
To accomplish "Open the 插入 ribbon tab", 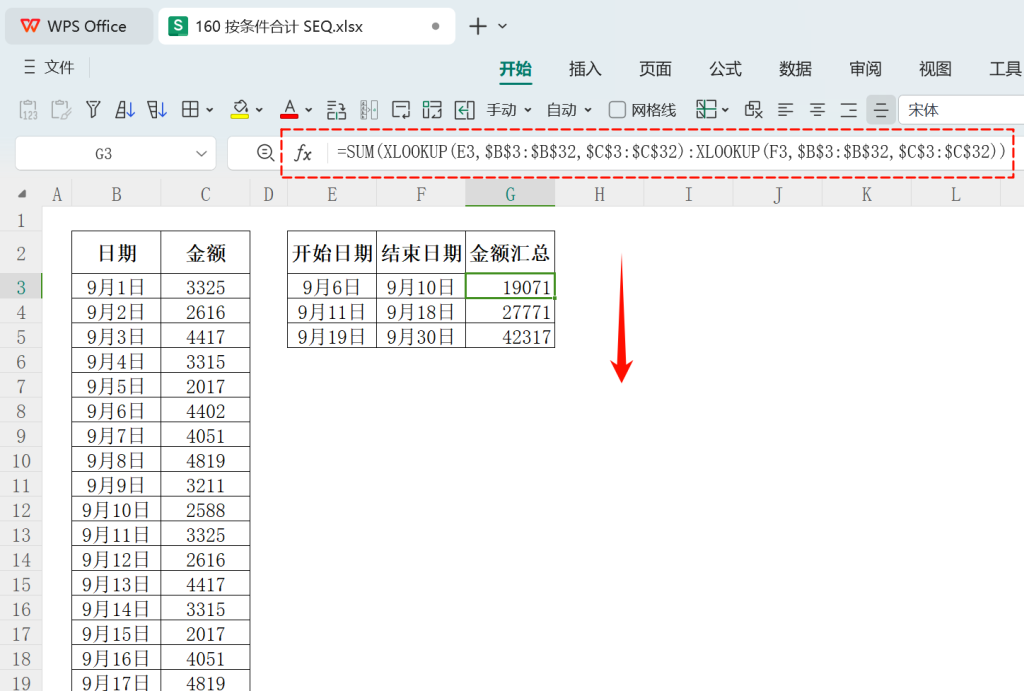I will (584, 69).
